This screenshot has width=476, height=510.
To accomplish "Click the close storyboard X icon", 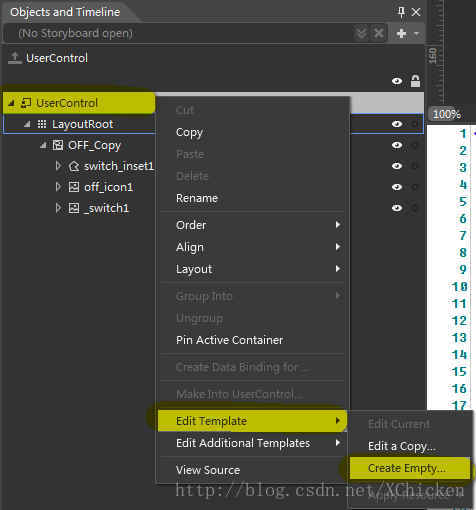I will 379,33.
